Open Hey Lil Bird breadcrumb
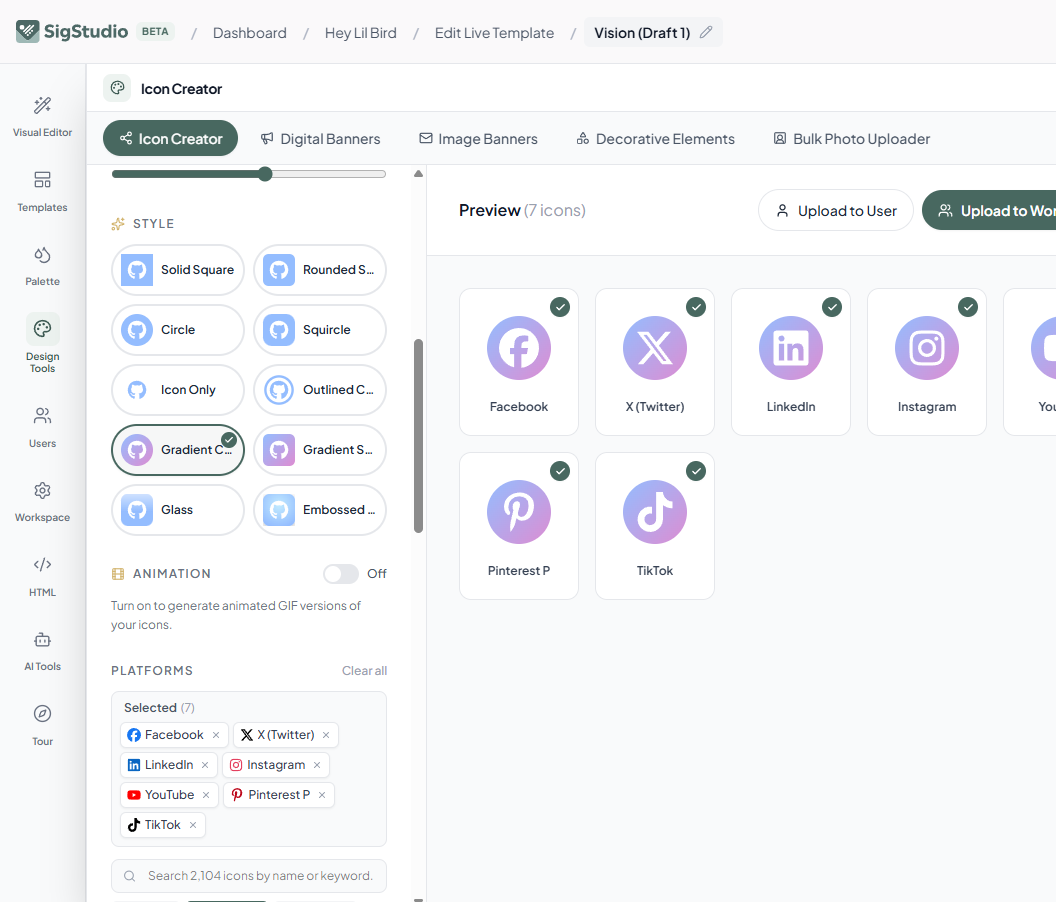Image resolution: width=1056 pixels, height=902 pixels. click(360, 33)
